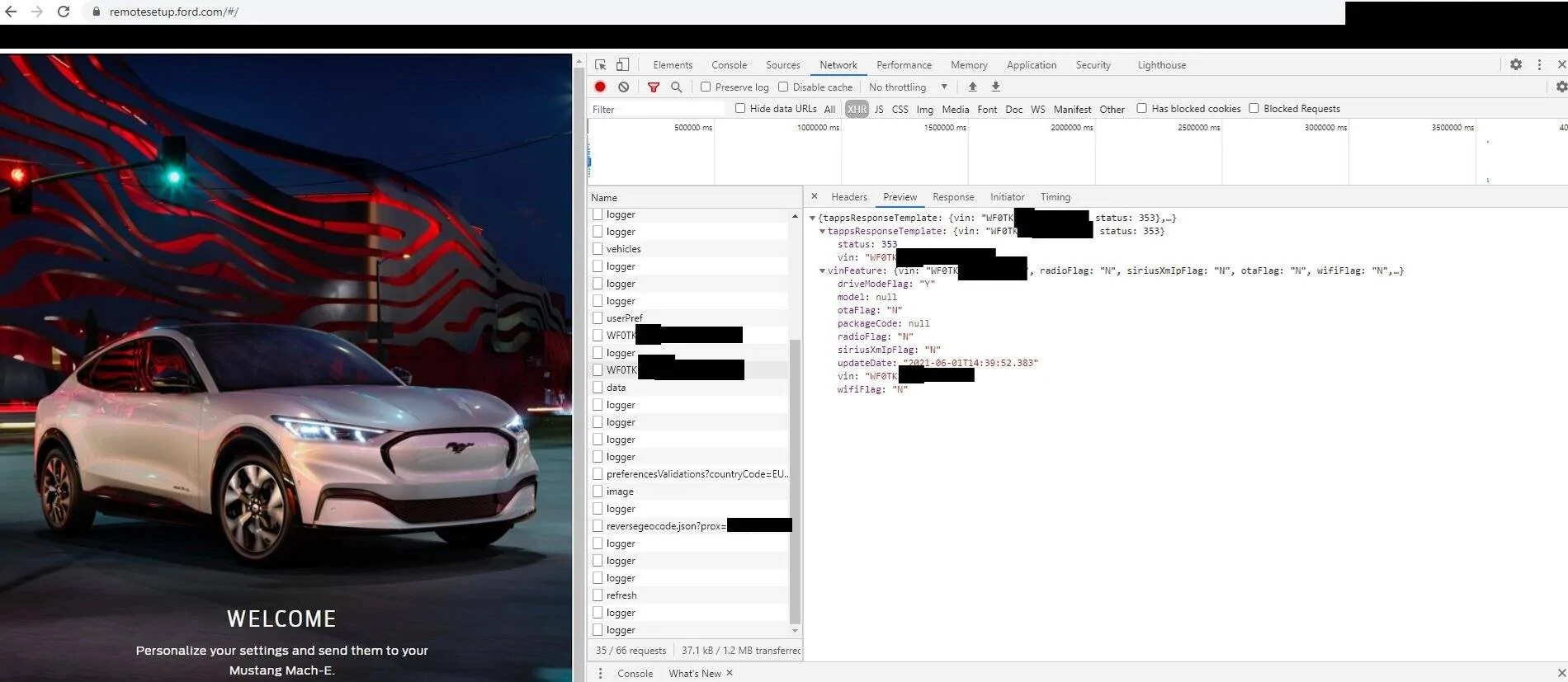Click the export HAR download arrow
This screenshot has width=1568, height=682.
pyautogui.click(x=996, y=87)
